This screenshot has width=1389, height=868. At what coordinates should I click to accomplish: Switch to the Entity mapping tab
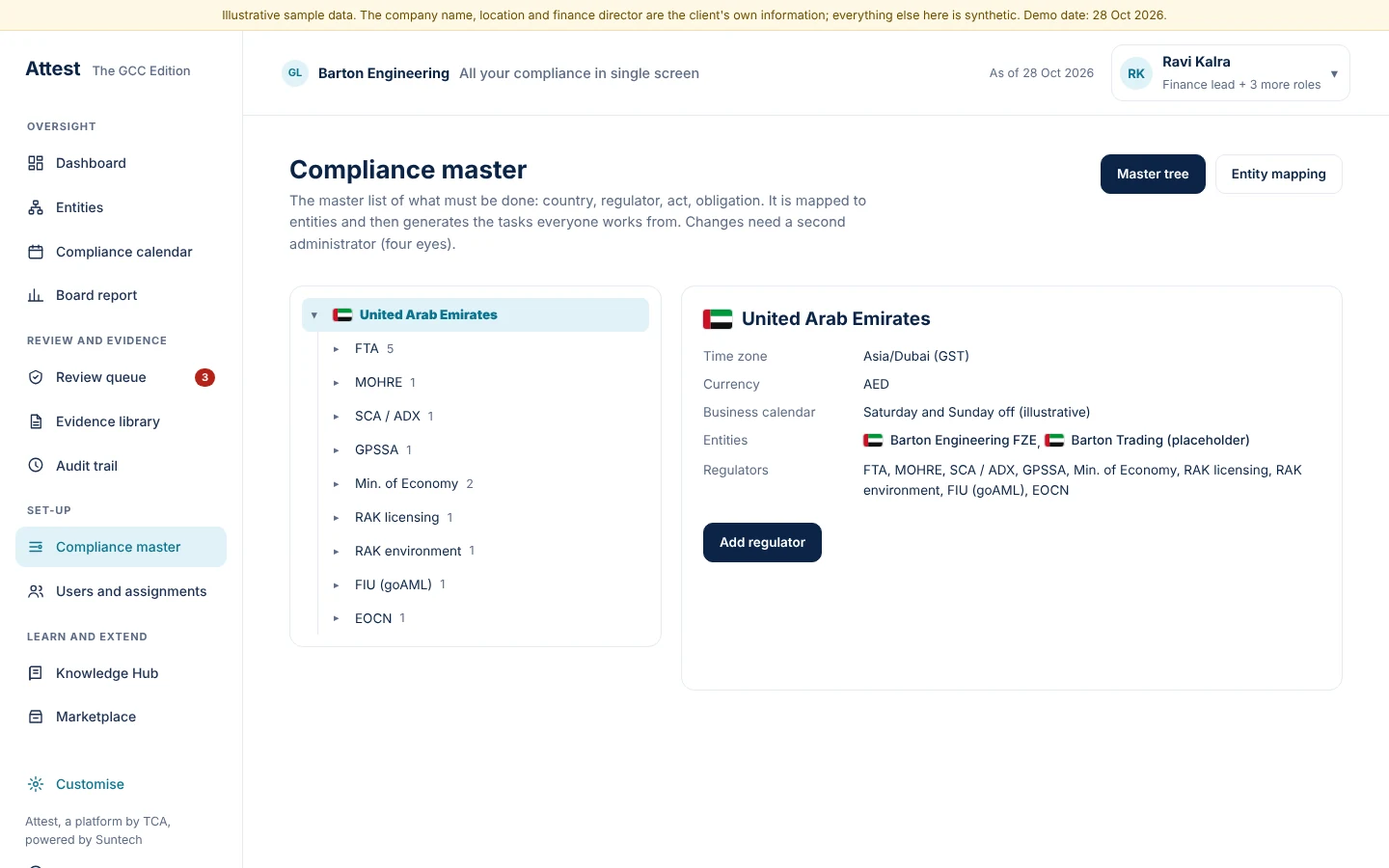pyautogui.click(x=1278, y=174)
